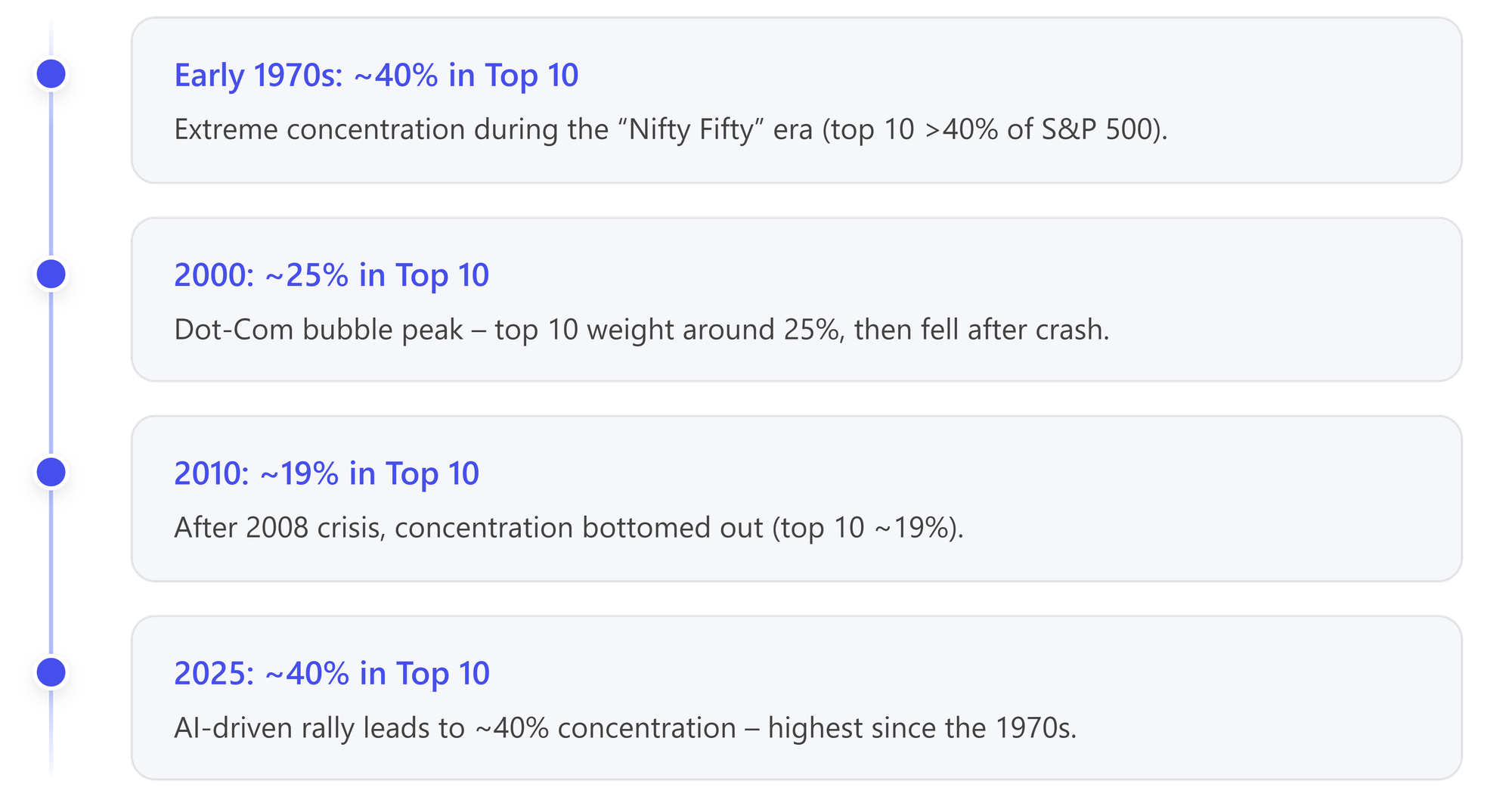Click timeline line between 2000 and 2010

click(51, 374)
